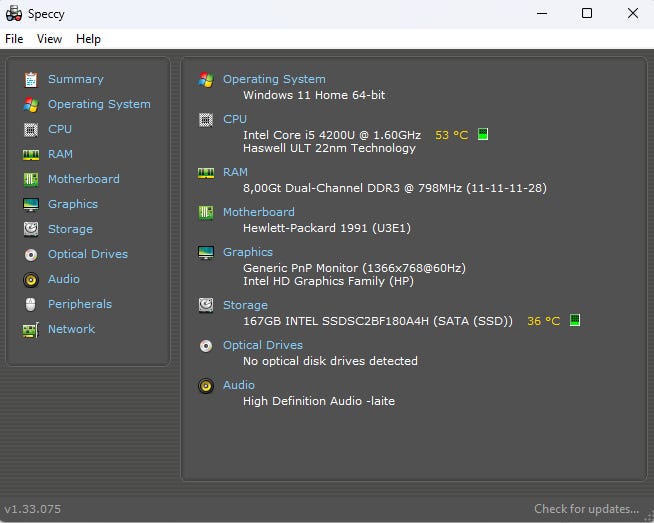Screen dimensions: 654x523
Task: Minimize the Speccy window
Action: click(542, 13)
